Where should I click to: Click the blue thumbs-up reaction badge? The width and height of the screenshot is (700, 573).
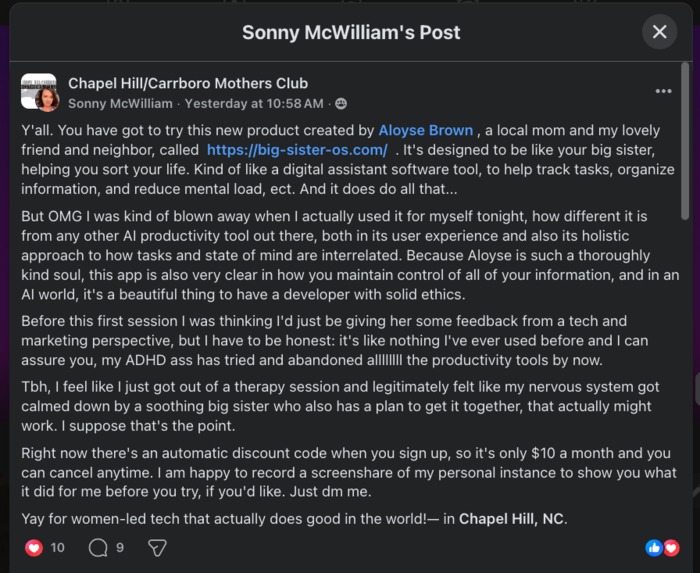coord(654,548)
